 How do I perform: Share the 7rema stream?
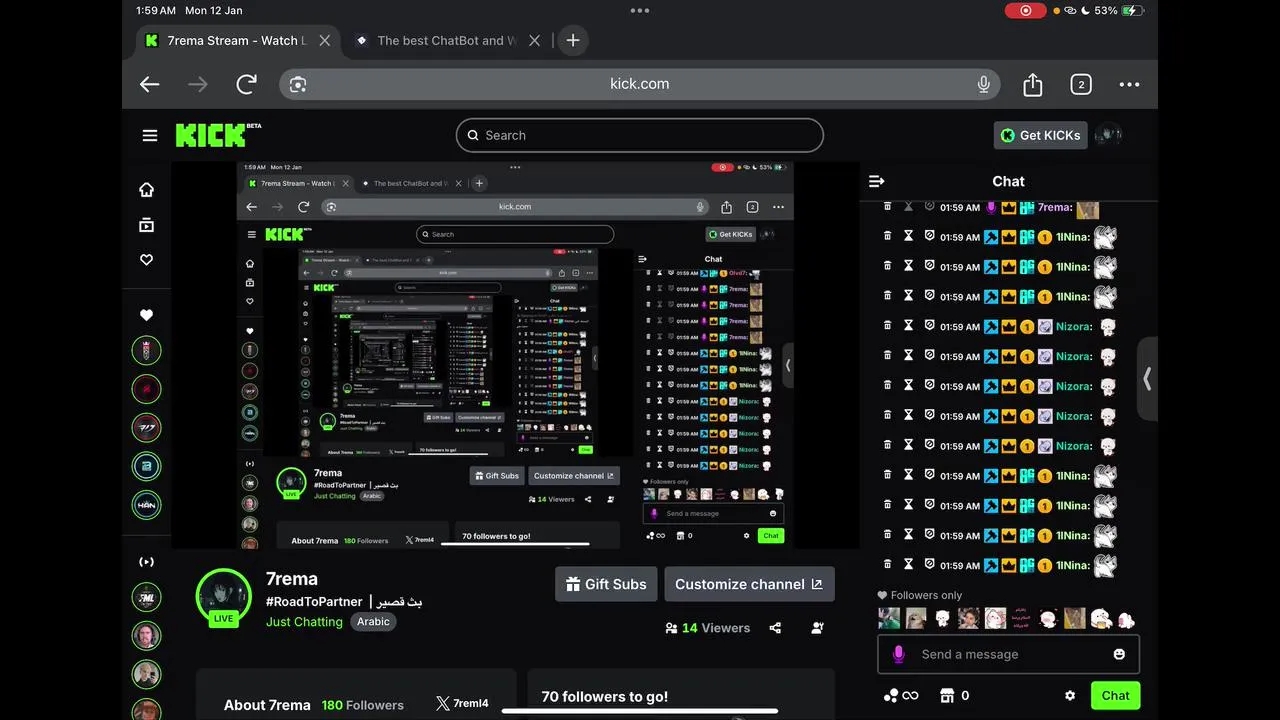[775, 628]
